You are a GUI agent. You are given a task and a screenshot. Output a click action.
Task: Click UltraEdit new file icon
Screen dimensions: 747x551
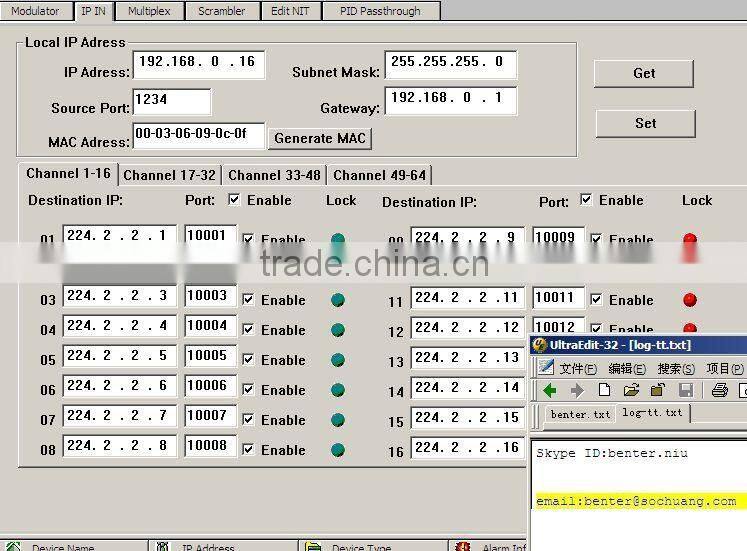click(x=604, y=391)
